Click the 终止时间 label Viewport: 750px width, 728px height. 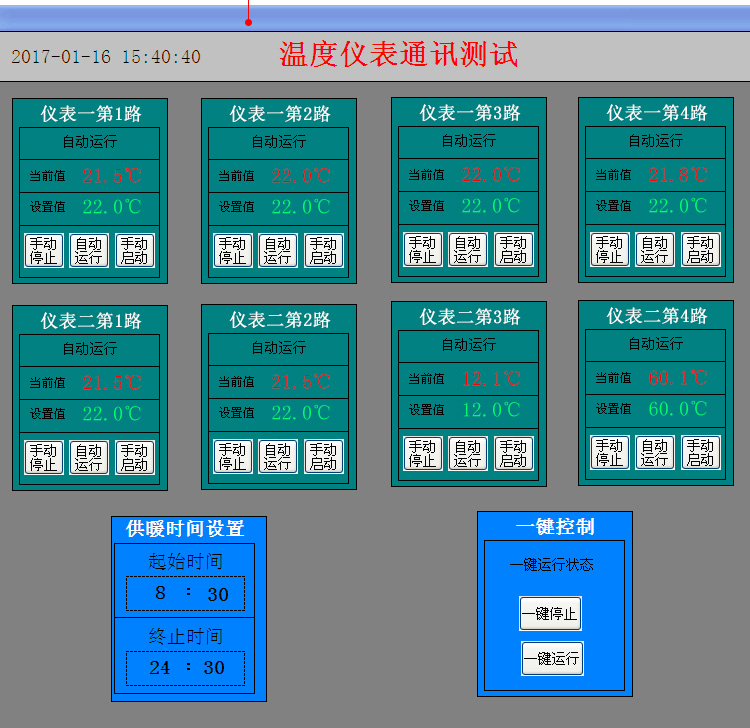185,637
